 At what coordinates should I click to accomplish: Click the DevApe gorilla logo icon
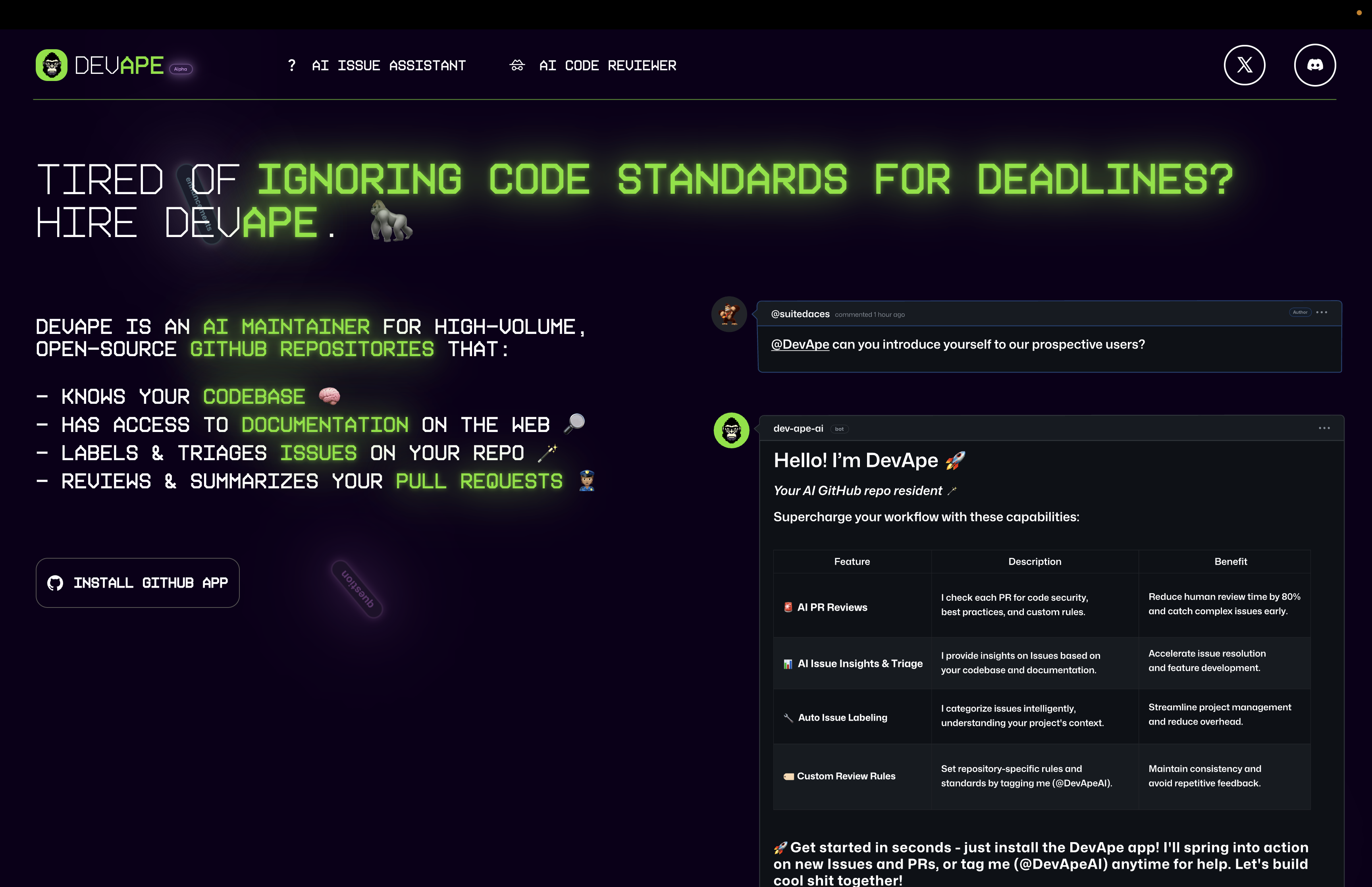click(x=52, y=65)
